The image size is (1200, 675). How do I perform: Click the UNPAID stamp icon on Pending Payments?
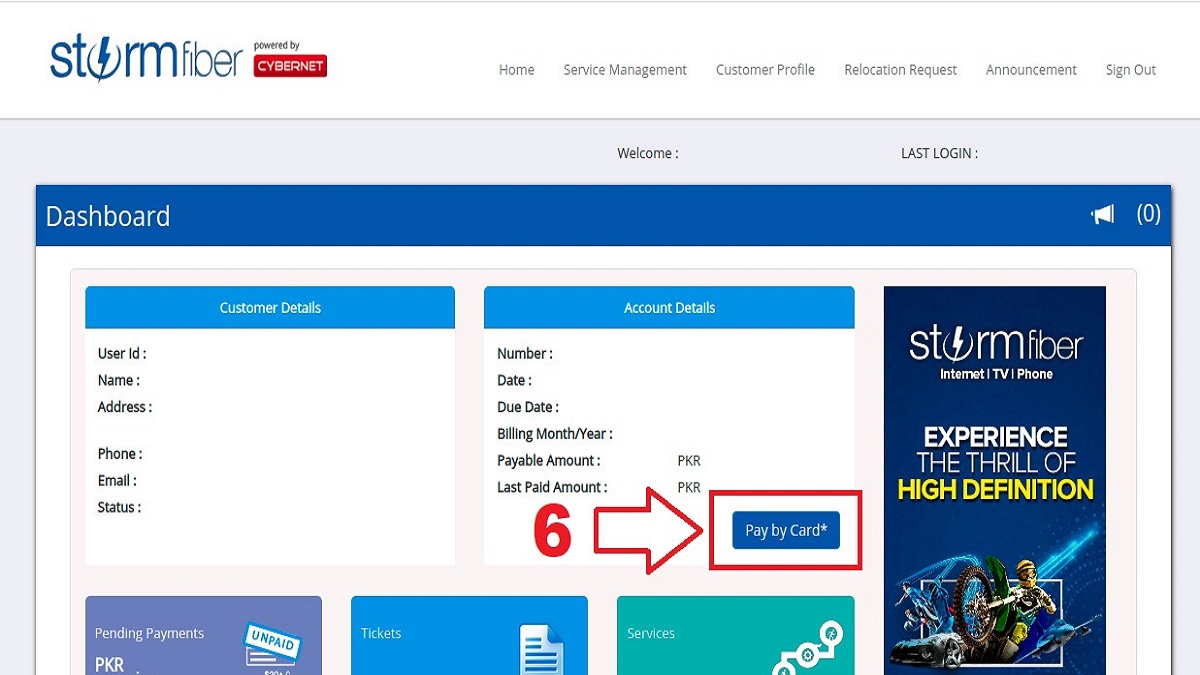pyautogui.click(x=273, y=643)
